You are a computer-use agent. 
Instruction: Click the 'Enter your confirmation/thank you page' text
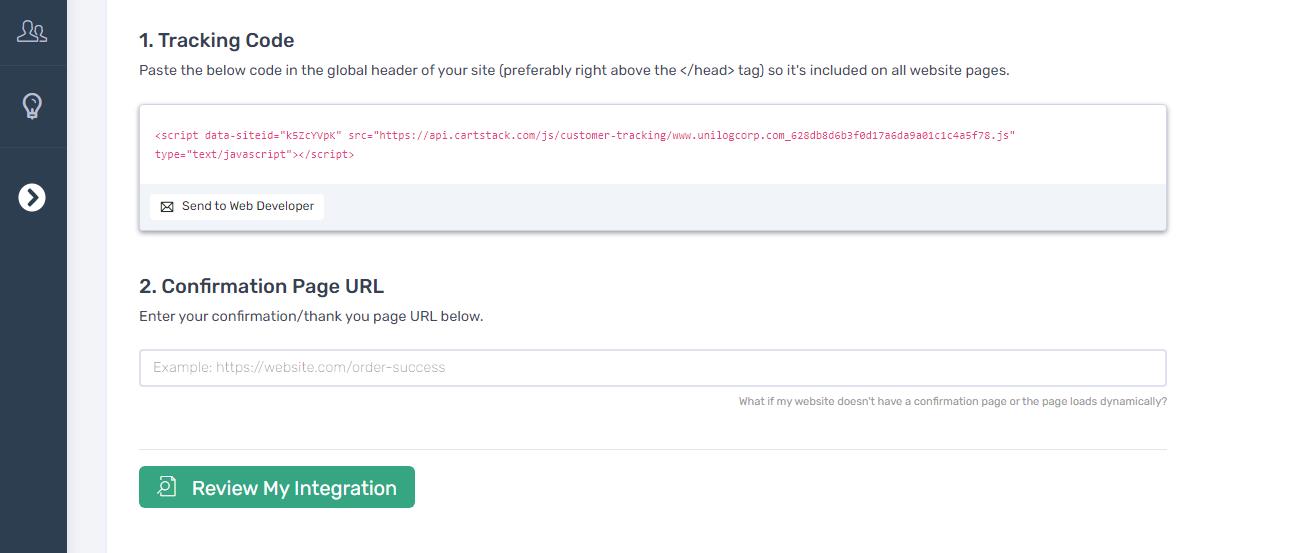point(311,316)
